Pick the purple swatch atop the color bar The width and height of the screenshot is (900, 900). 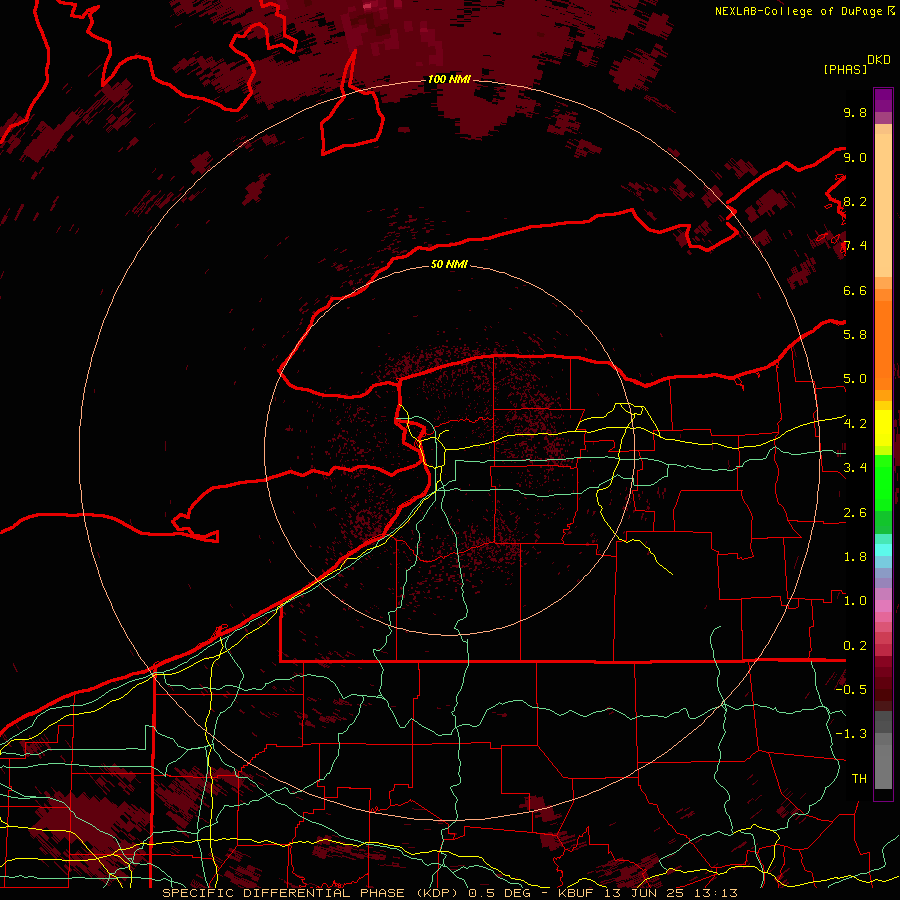coord(883,100)
